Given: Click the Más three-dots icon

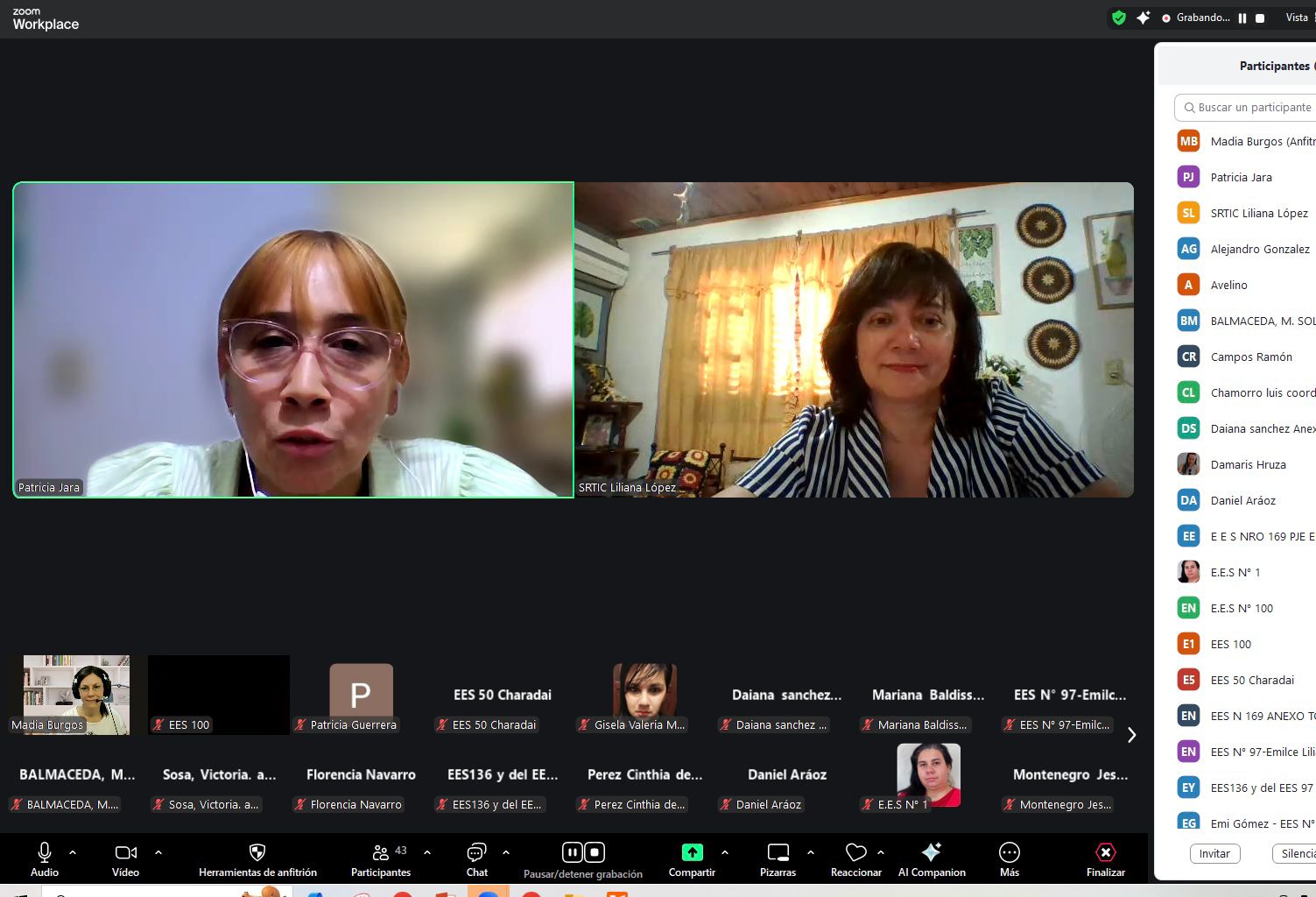Looking at the screenshot, I should 1009,852.
